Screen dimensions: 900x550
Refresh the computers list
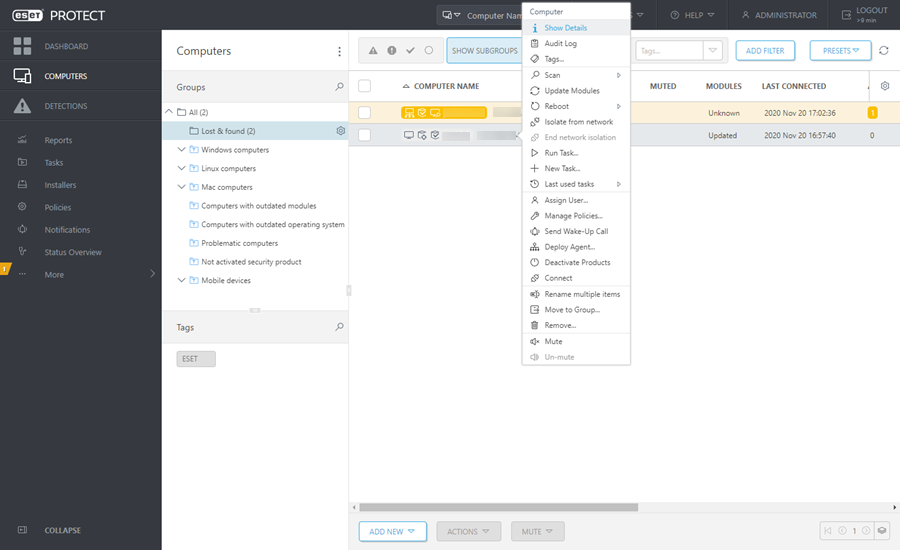(884, 51)
